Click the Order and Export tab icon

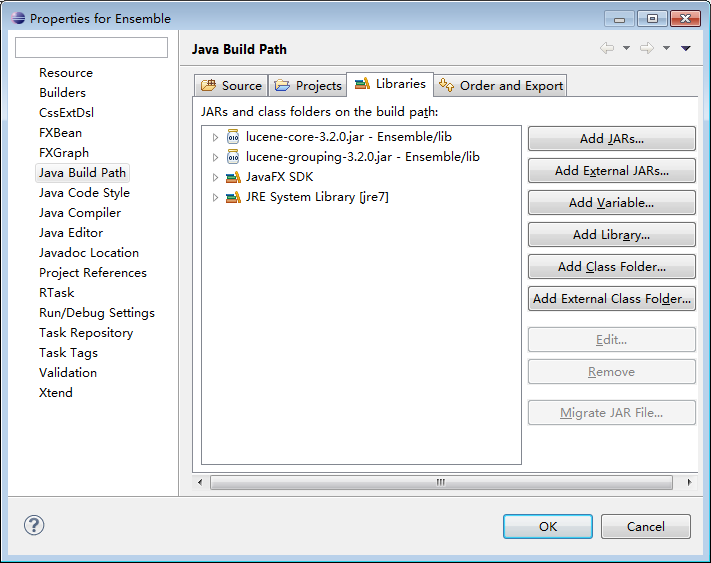[446, 85]
